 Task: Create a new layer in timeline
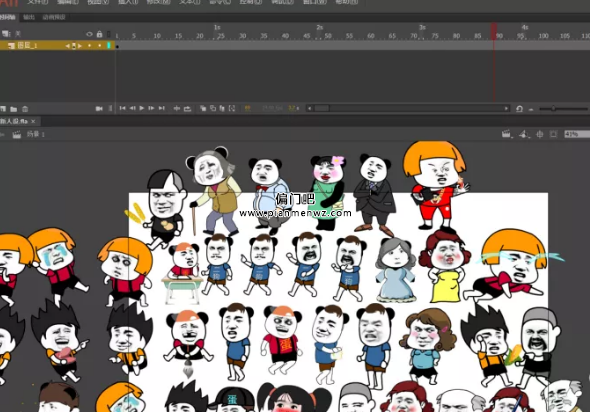pos(3,109)
